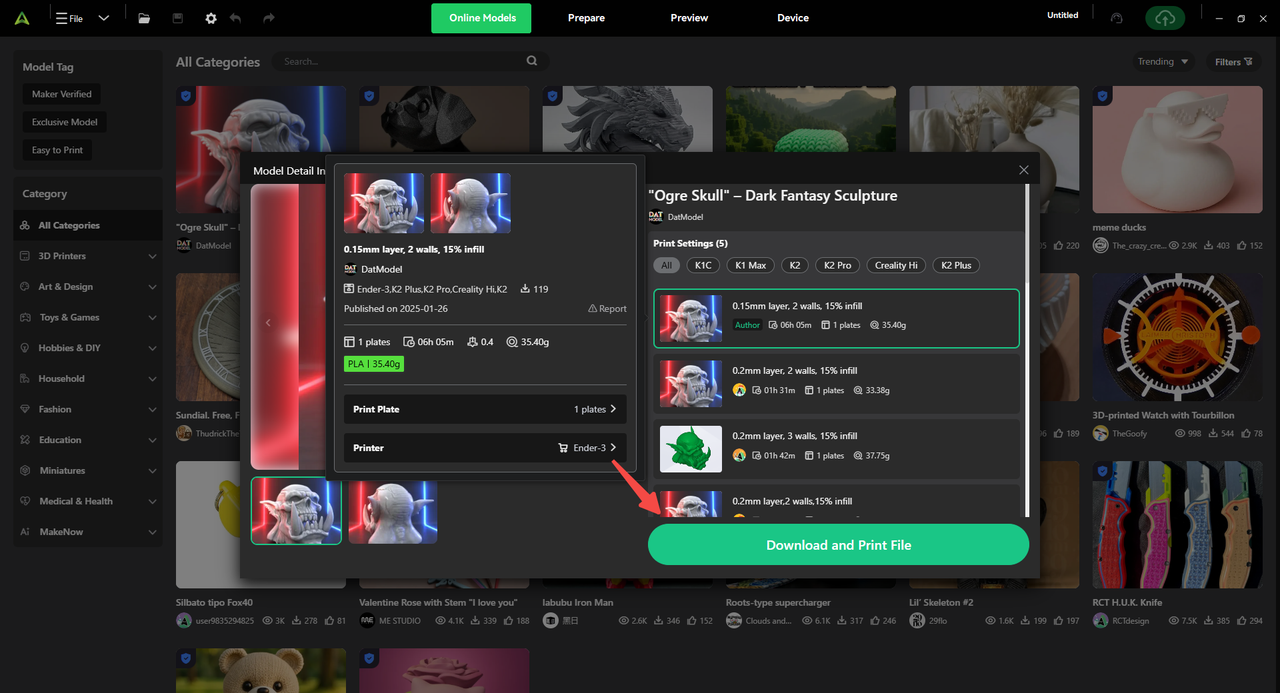Toggle the Maker Verified model tag
1280x693 pixels.
[61, 94]
